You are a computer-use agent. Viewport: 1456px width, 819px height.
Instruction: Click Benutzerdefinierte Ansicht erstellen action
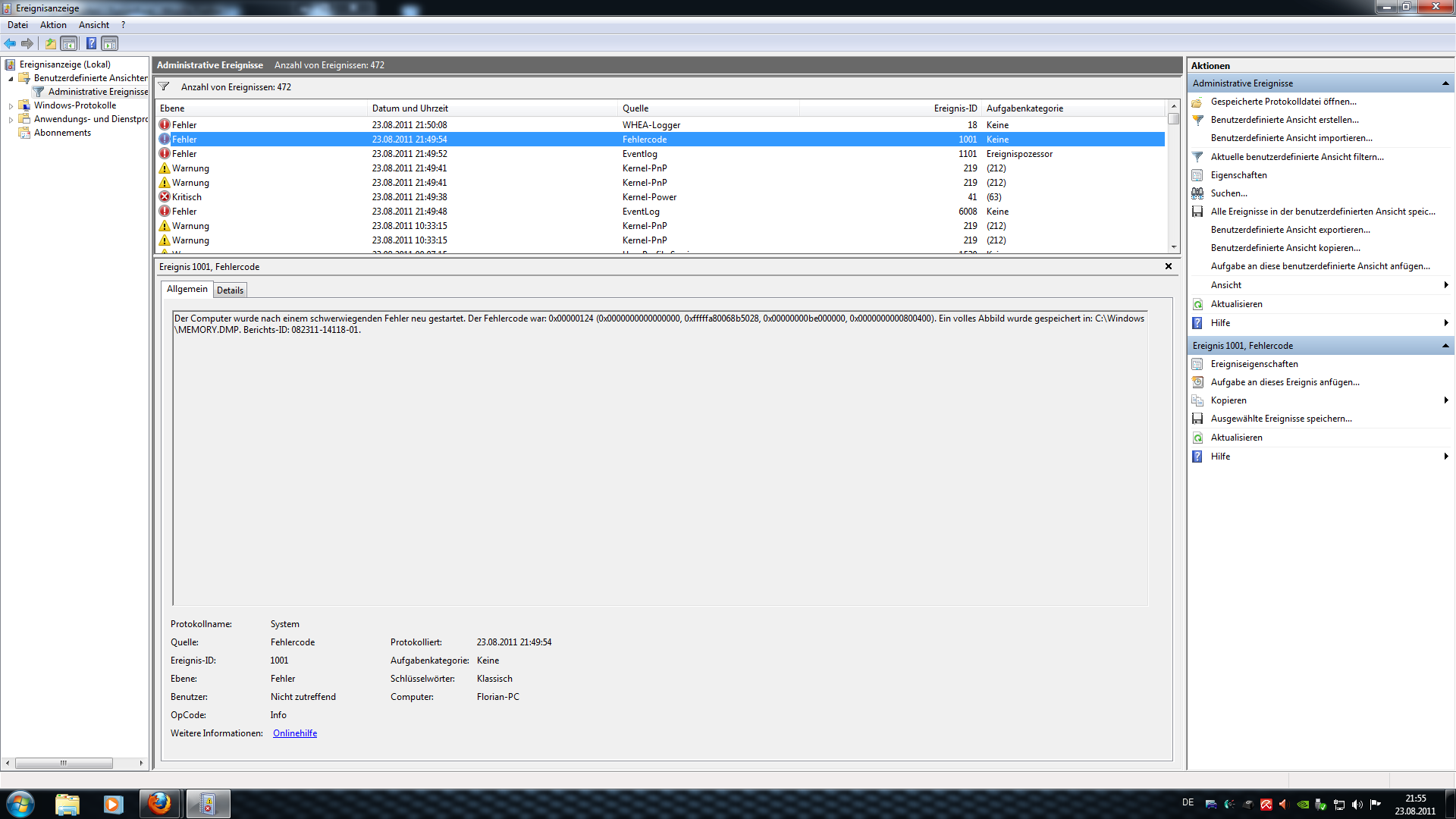pyautogui.click(x=1284, y=120)
